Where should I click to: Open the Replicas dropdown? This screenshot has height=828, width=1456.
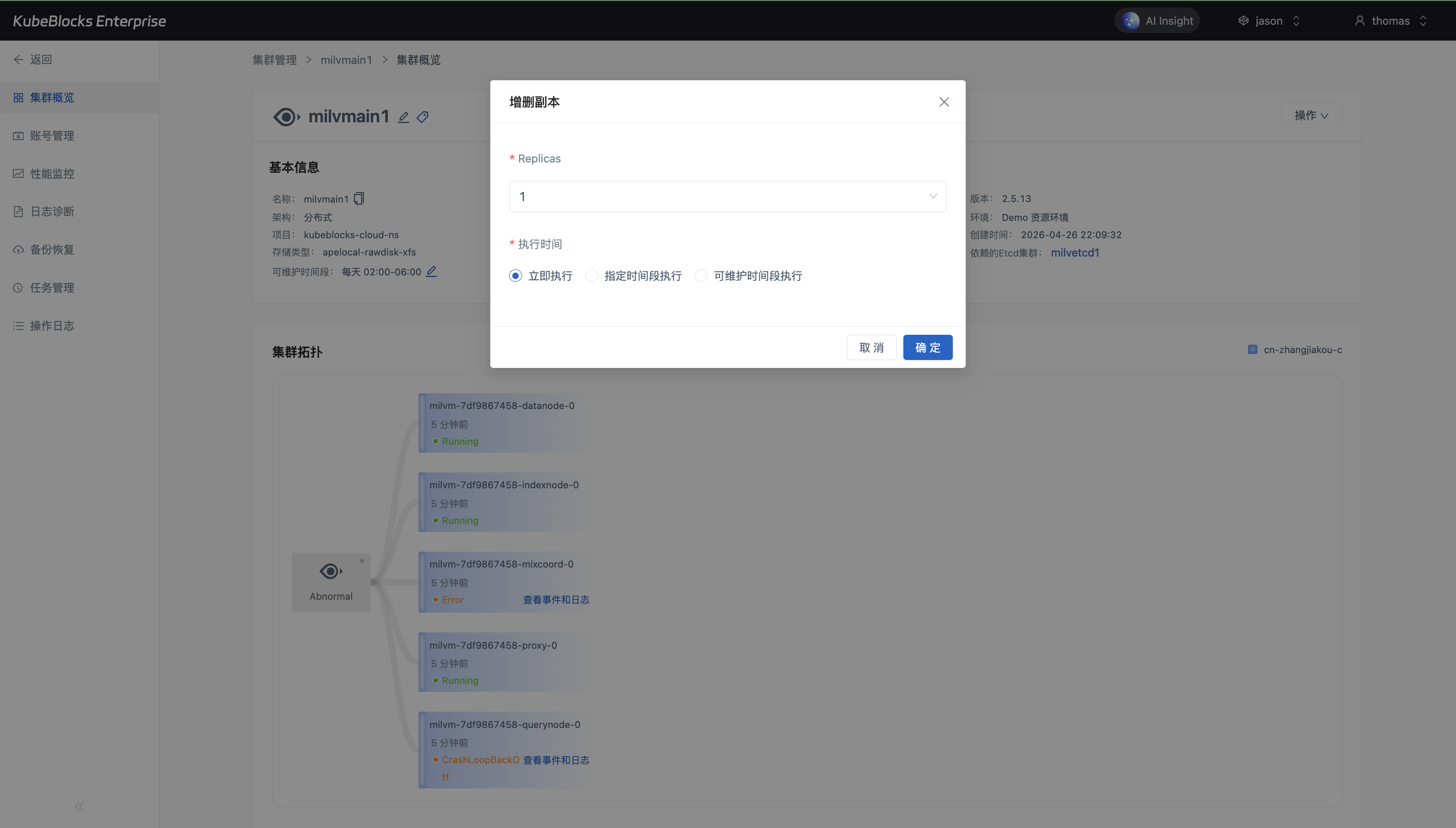click(727, 197)
